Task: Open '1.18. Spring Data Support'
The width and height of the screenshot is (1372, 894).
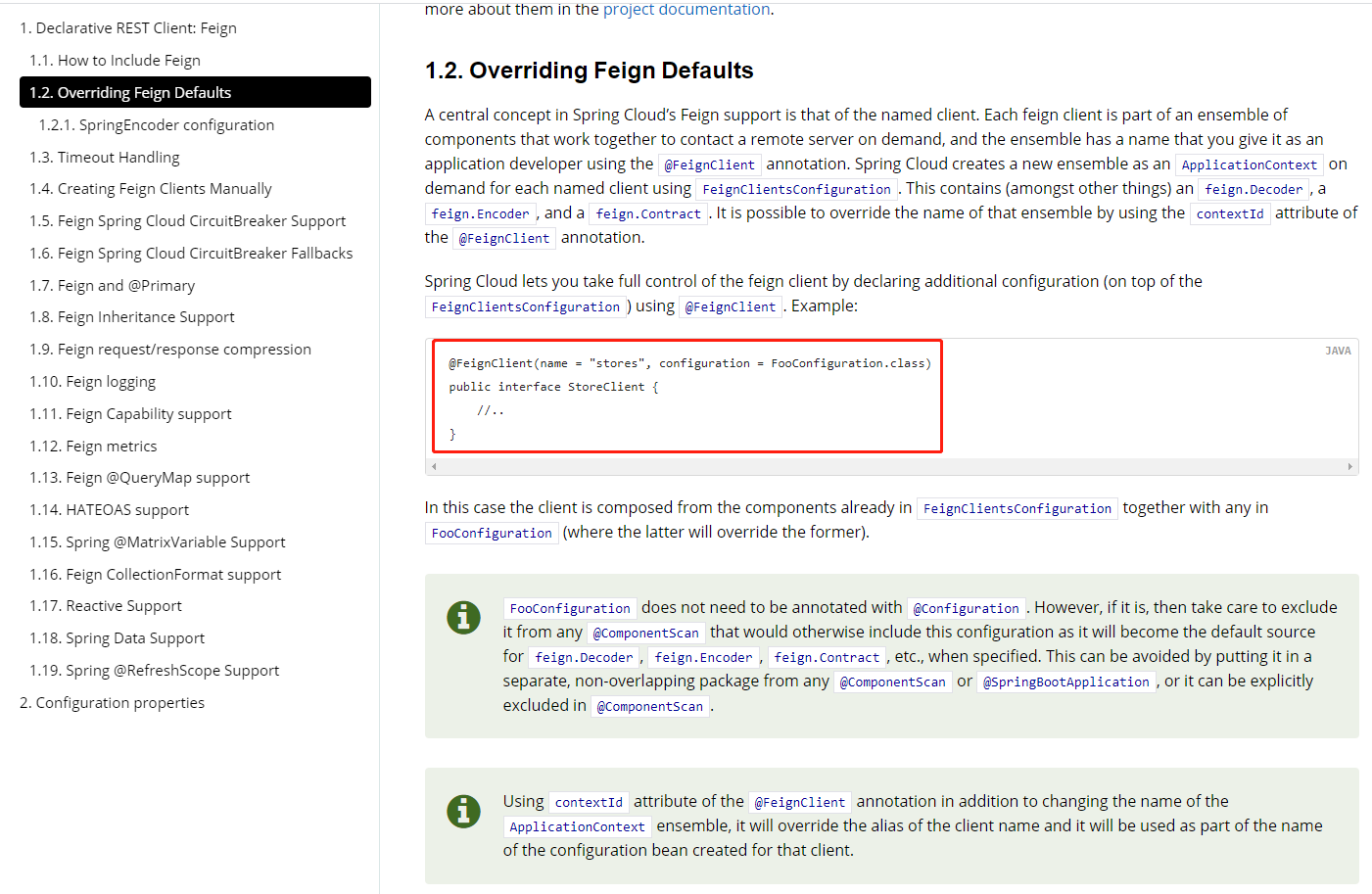Action: click(x=118, y=638)
